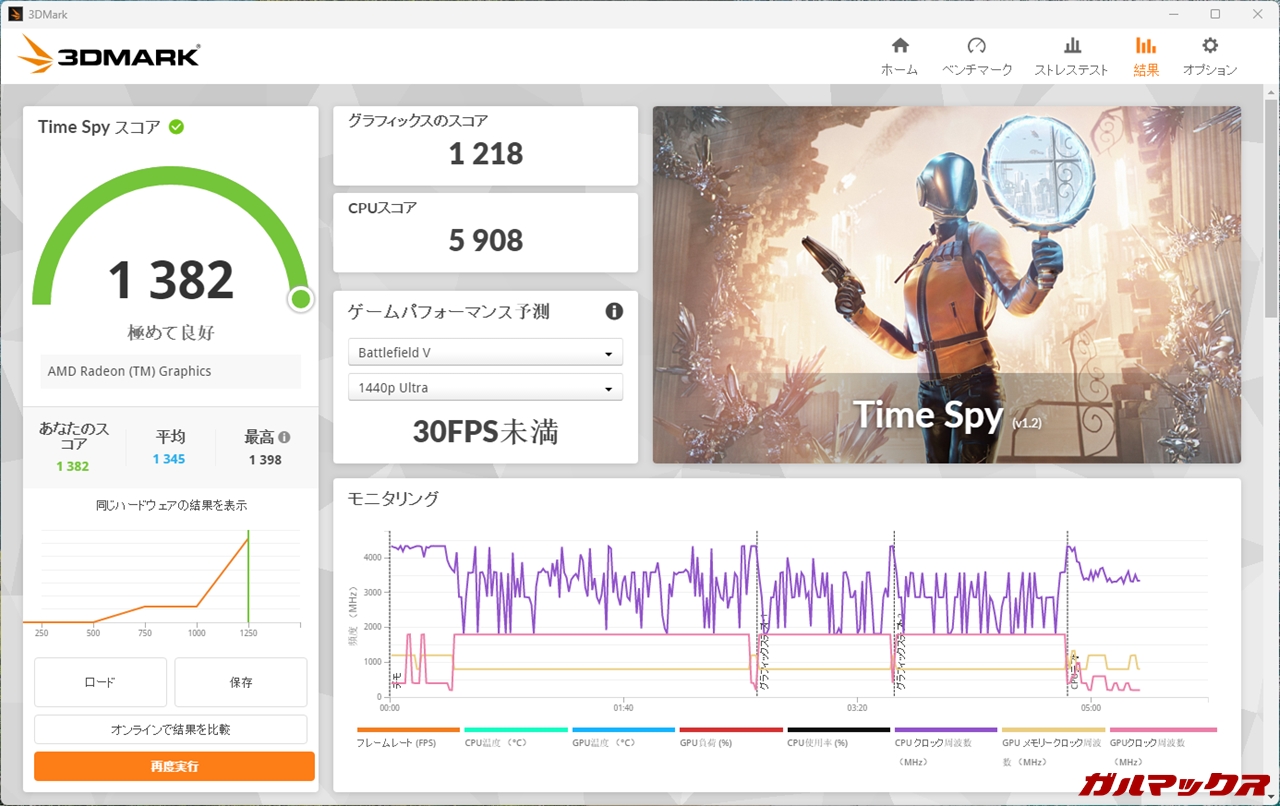1280x806 pixels.
Task: Toggle フレームレート (FPS) legend entry
Action: [408, 738]
